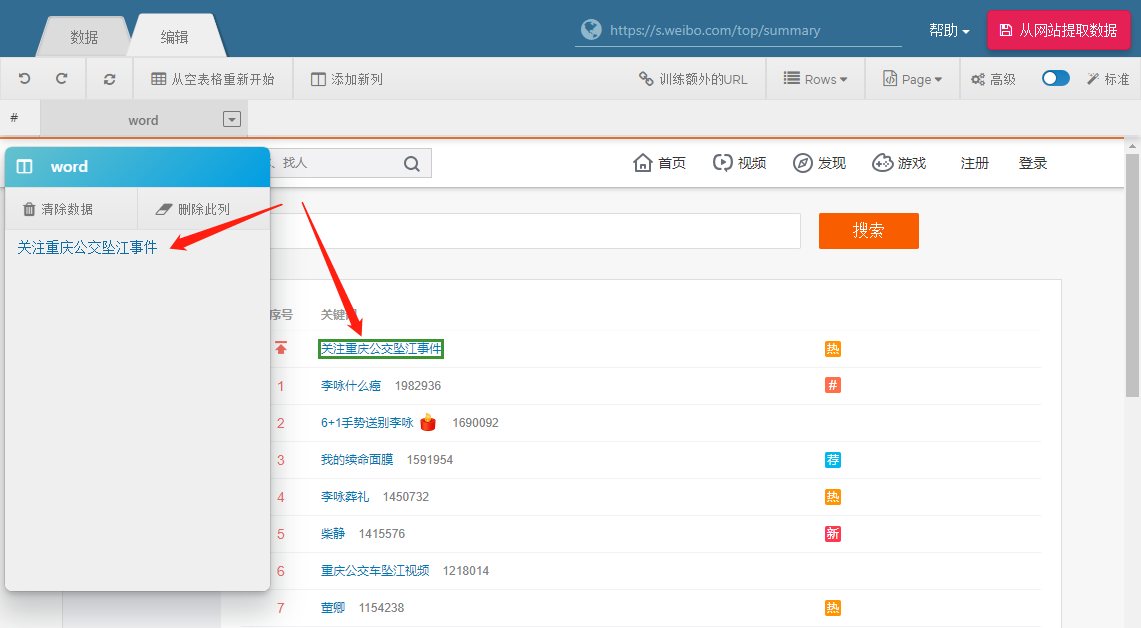Open the word column dropdown arrow
Image resolution: width=1141 pixels, height=628 pixels.
(232, 120)
